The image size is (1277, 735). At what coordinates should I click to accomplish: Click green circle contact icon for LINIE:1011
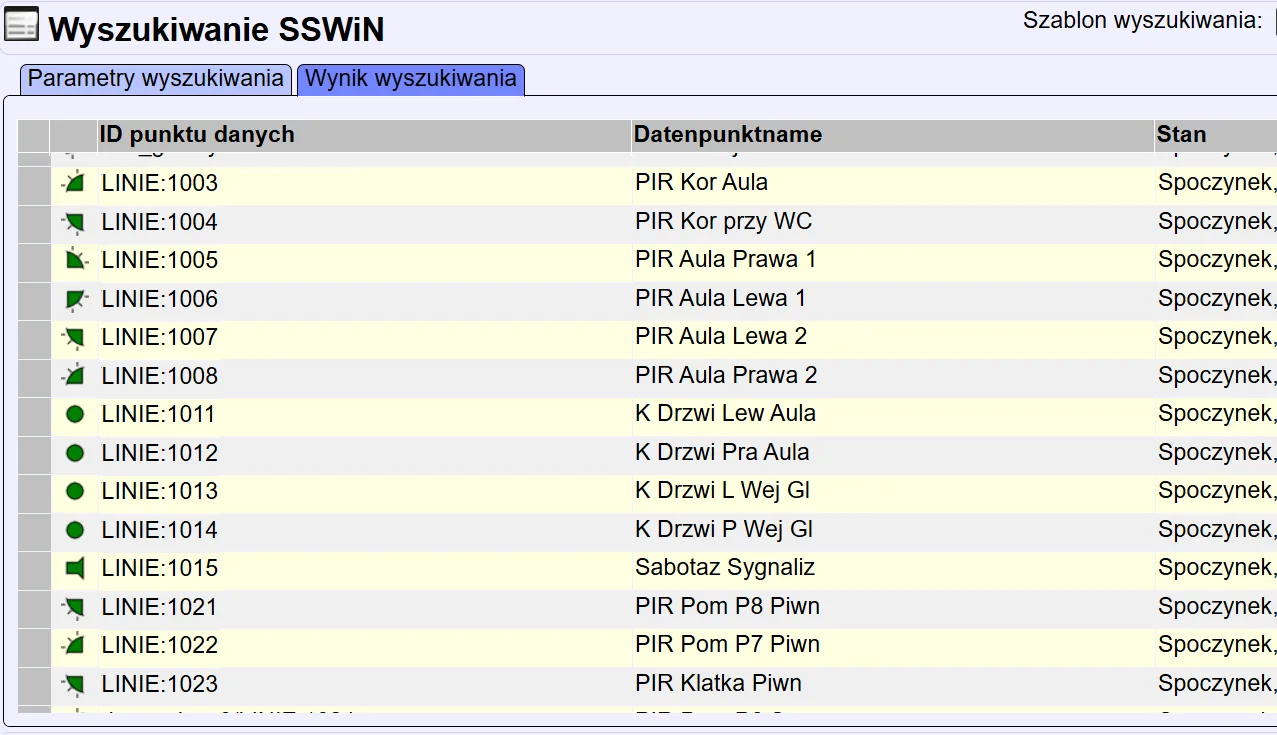pos(74,414)
